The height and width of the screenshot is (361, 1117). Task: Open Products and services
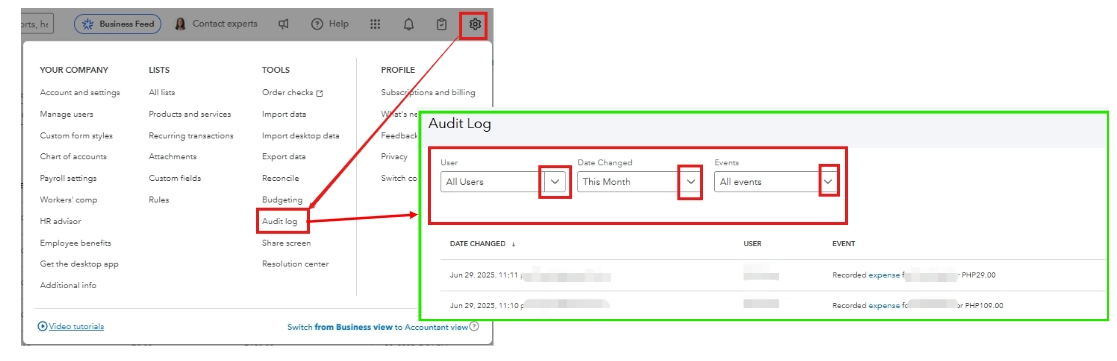pos(189,114)
